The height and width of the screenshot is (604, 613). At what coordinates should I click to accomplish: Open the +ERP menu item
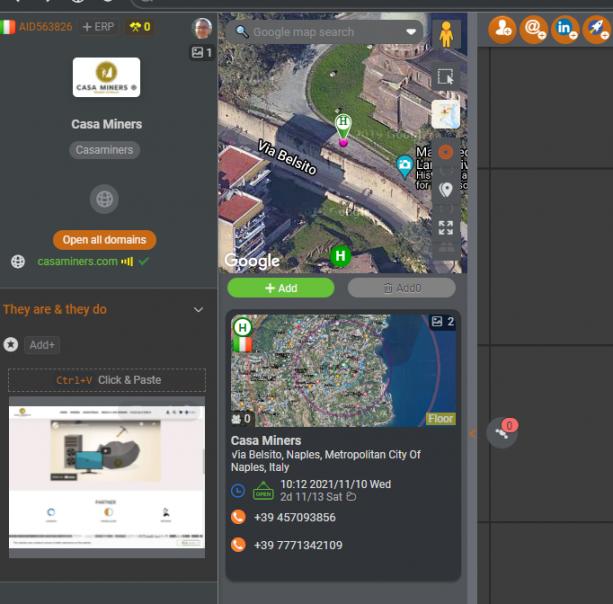(98, 27)
